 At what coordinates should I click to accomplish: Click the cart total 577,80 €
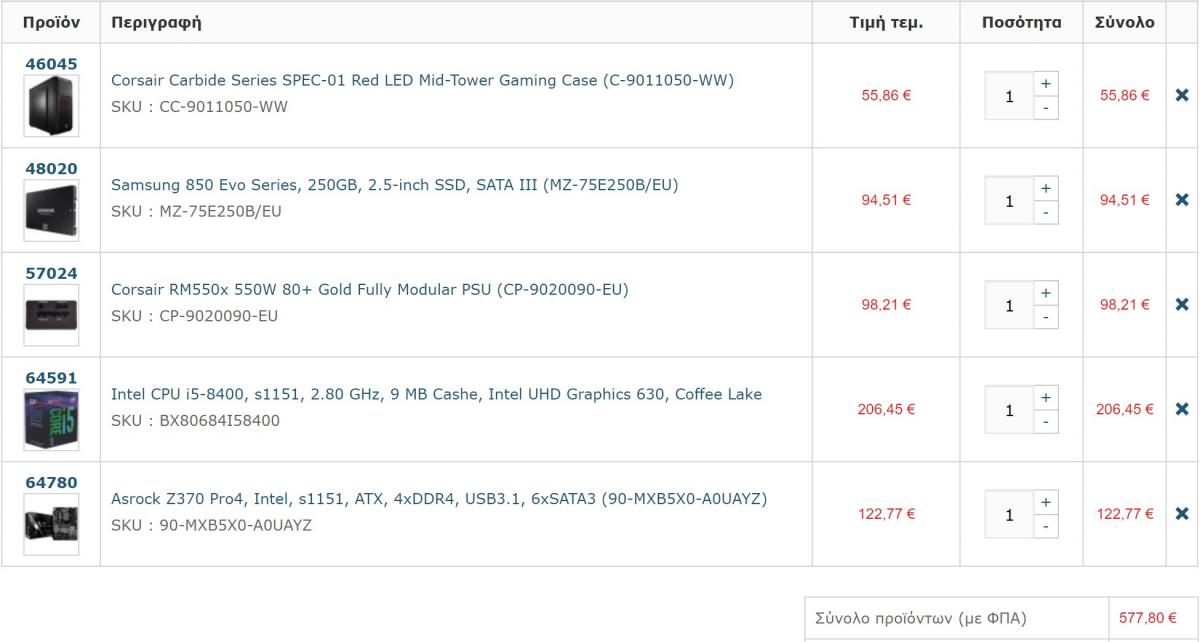click(1147, 618)
